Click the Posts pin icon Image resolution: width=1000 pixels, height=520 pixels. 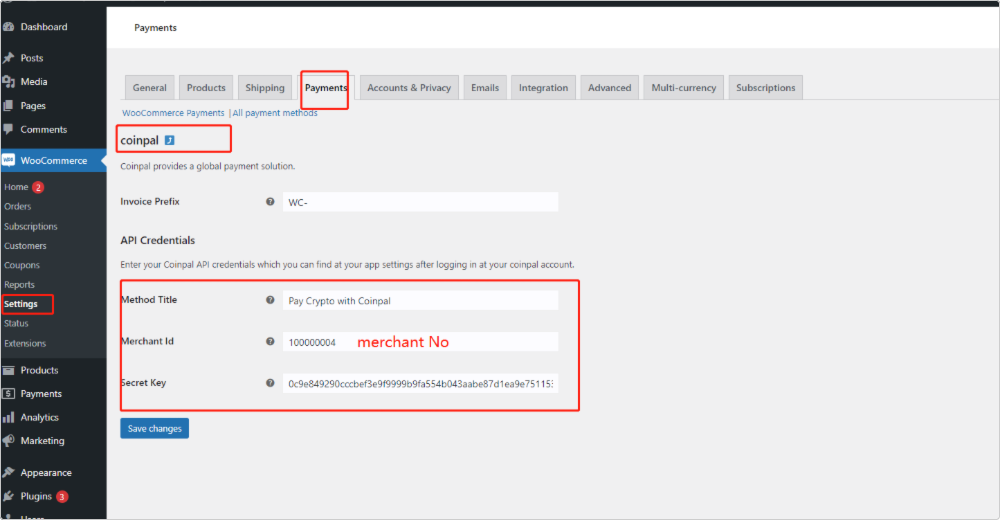(8, 58)
